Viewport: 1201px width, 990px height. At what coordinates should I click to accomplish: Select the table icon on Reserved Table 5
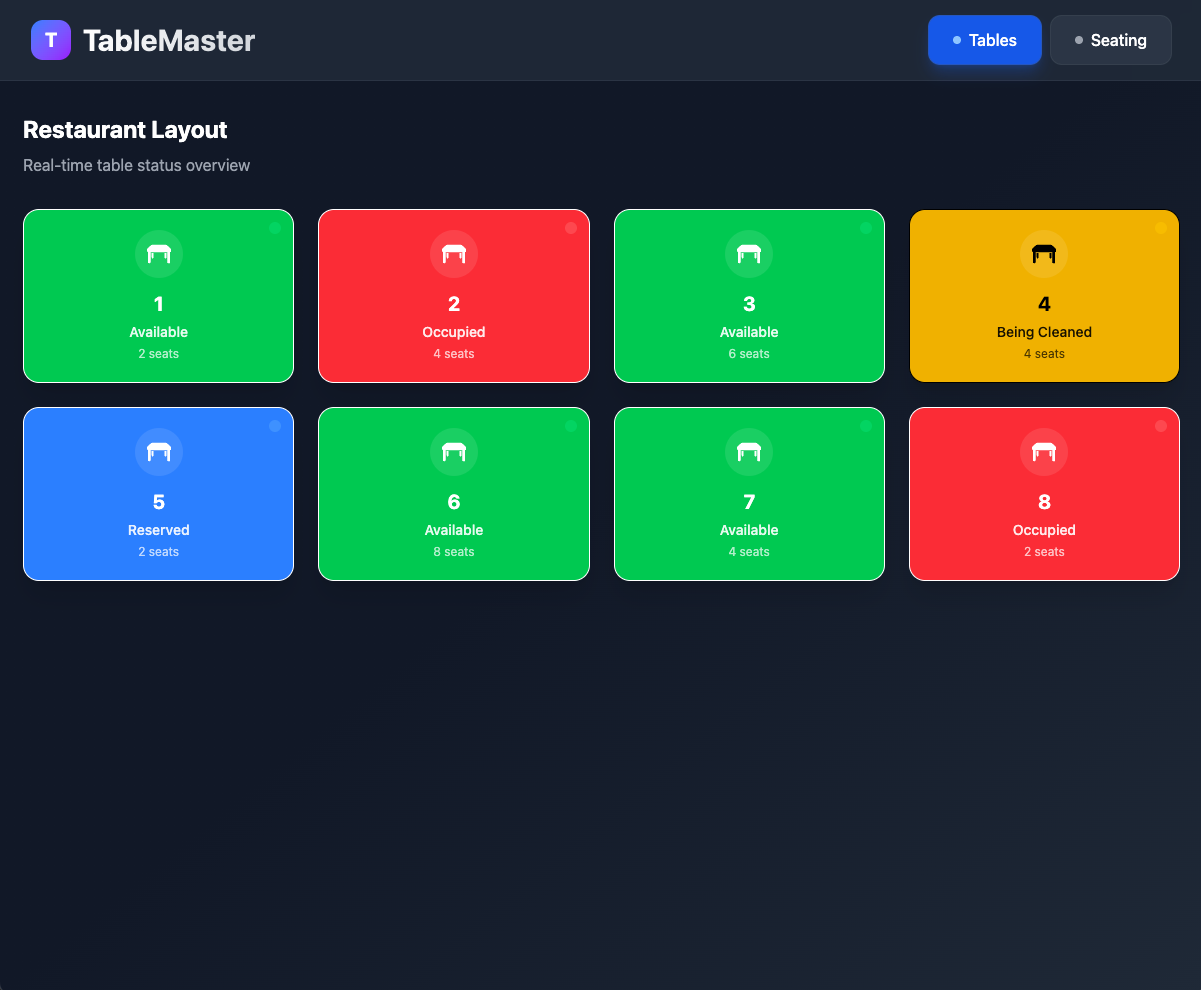click(158, 451)
